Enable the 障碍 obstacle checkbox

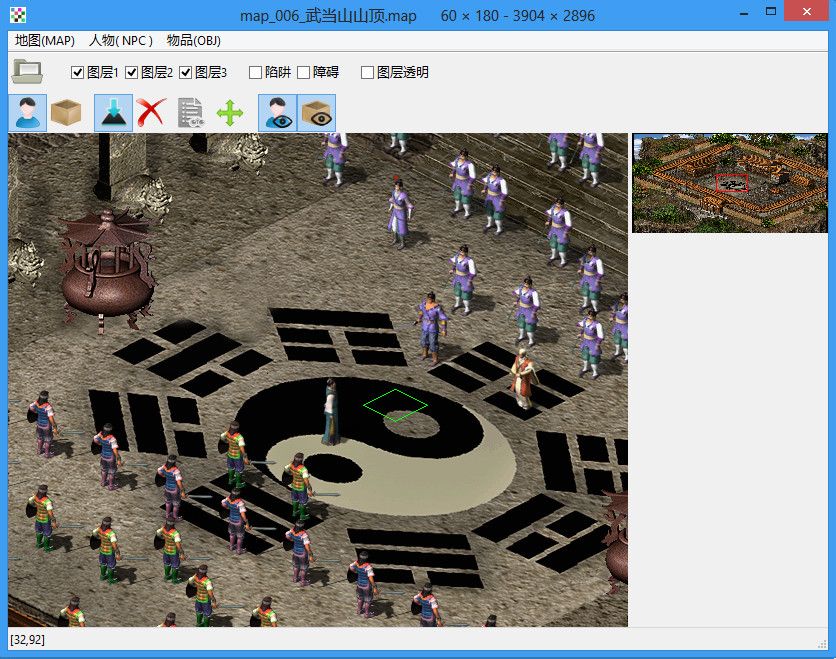pyautogui.click(x=303, y=73)
